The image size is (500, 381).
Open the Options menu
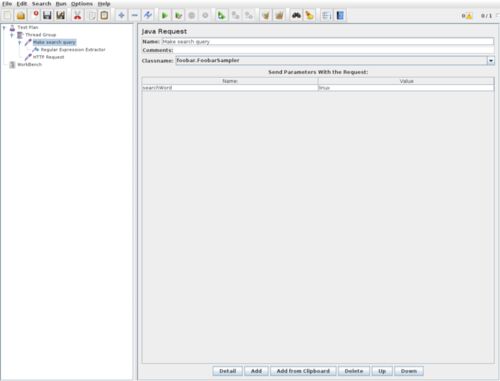82,4
